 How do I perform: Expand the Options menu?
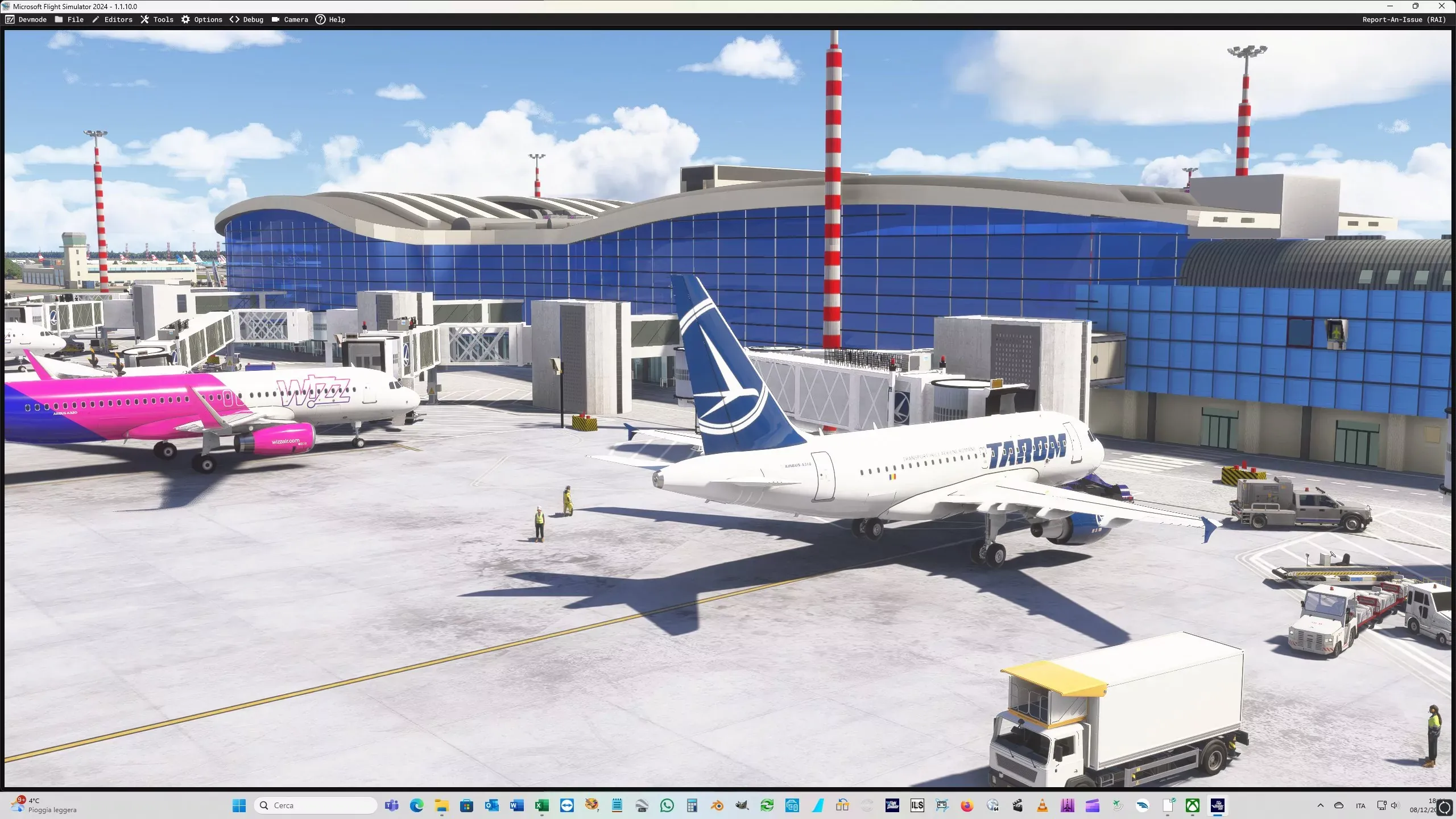click(x=202, y=19)
